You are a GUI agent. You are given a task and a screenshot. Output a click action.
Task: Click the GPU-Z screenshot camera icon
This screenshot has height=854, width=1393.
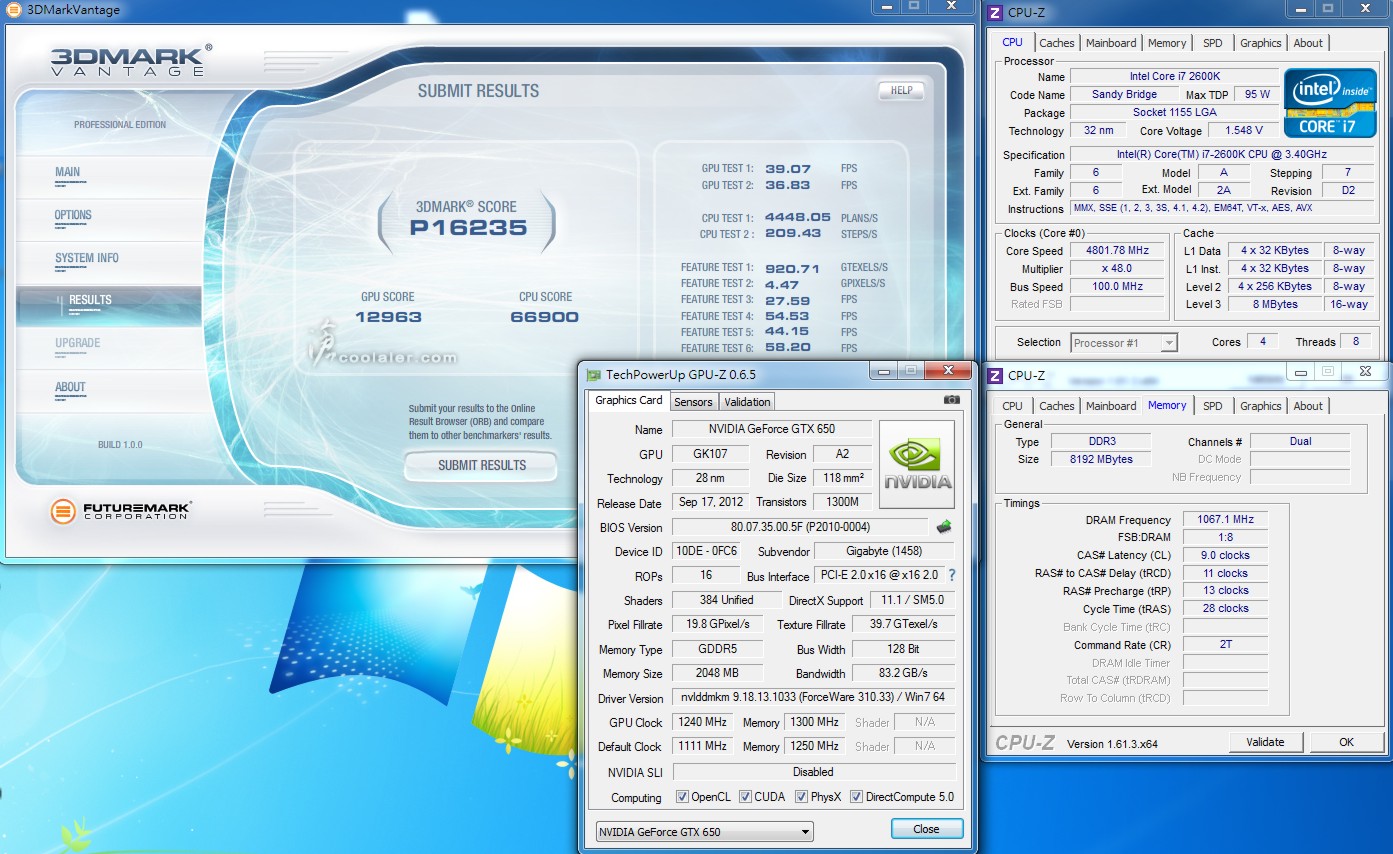(x=952, y=400)
